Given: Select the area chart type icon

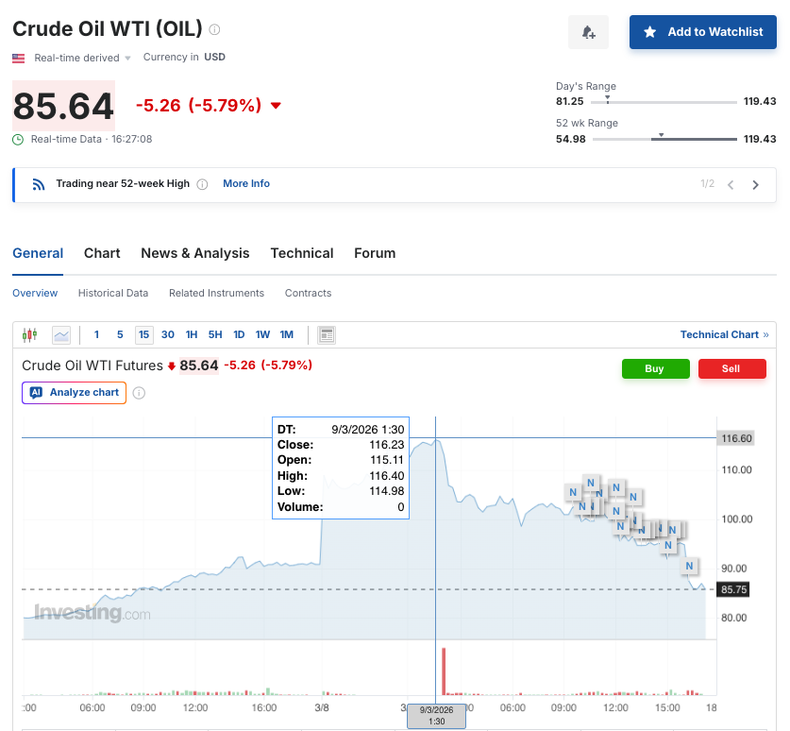Looking at the screenshot, I should [61, 335].
